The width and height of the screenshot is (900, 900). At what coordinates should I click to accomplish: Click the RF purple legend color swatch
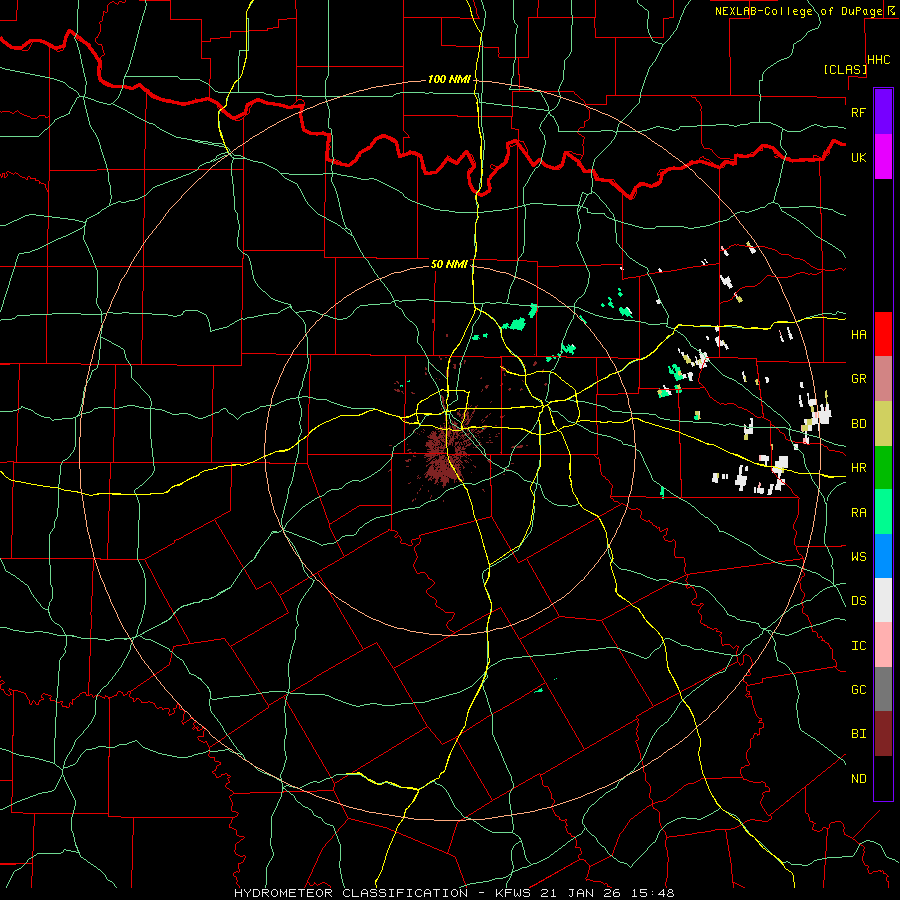pyautogui.click(x=883, y=112)
